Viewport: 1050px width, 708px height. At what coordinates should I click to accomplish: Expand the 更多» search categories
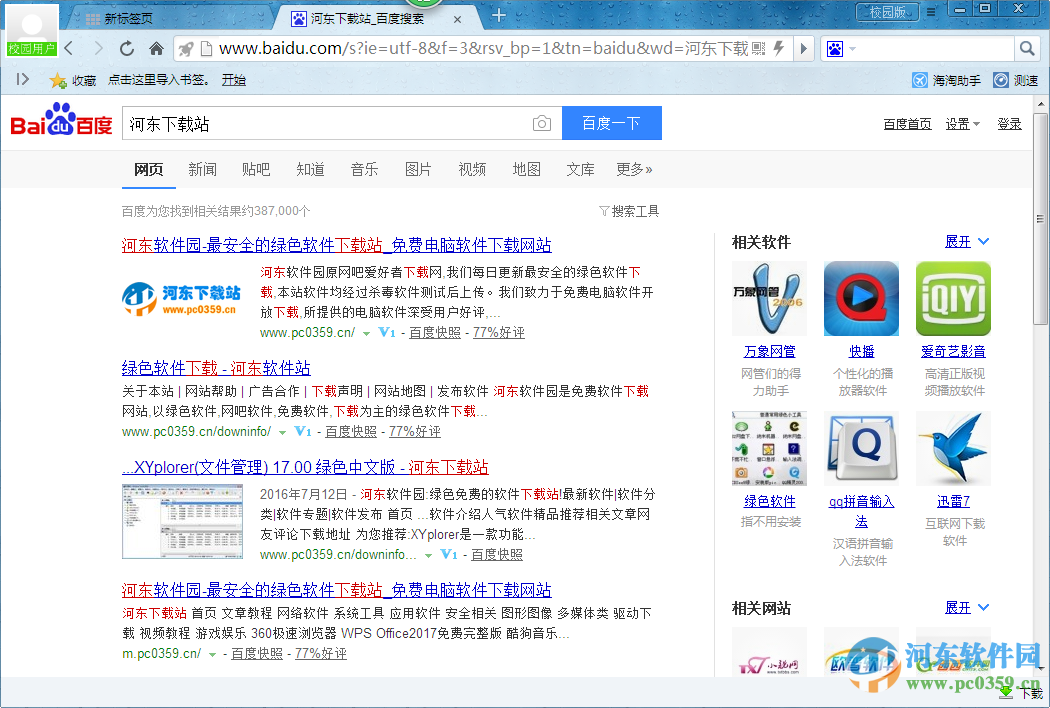point(633,169)
